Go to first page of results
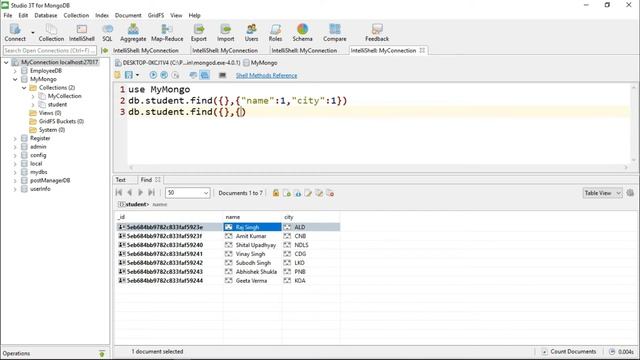The image size is (640, 360). 119,193
